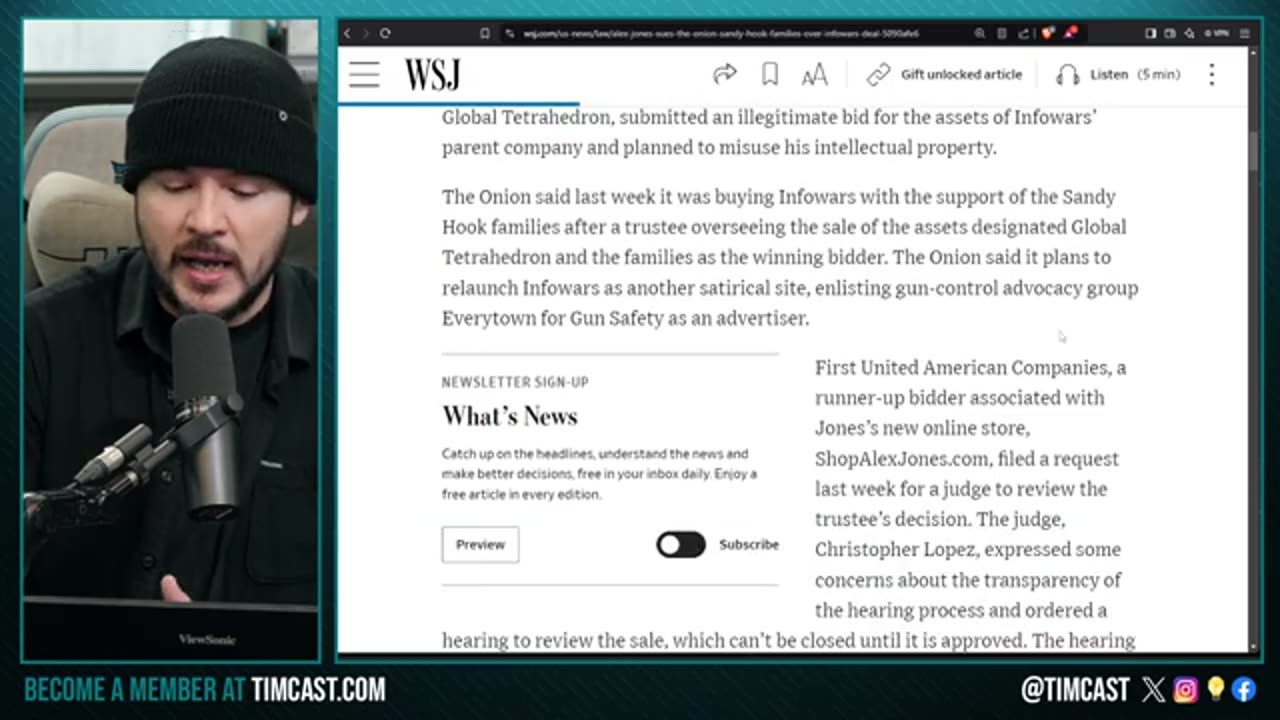The image size is (1280, 720).
Task: Click the WSJ logo
Action: pyautogui.click(x=432, y=74)
